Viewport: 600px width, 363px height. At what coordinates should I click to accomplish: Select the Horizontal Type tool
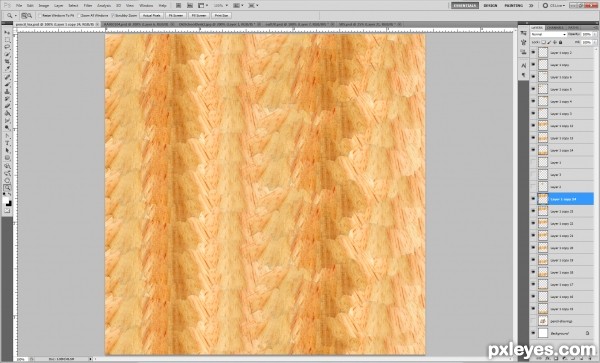(x=7, y=144)
